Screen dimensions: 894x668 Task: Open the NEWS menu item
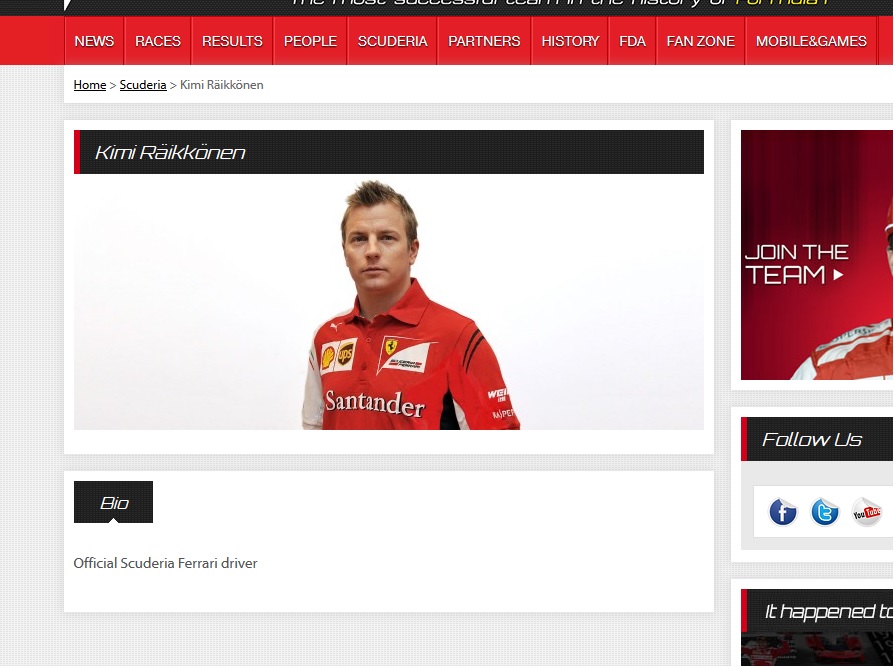pos(94,41)
